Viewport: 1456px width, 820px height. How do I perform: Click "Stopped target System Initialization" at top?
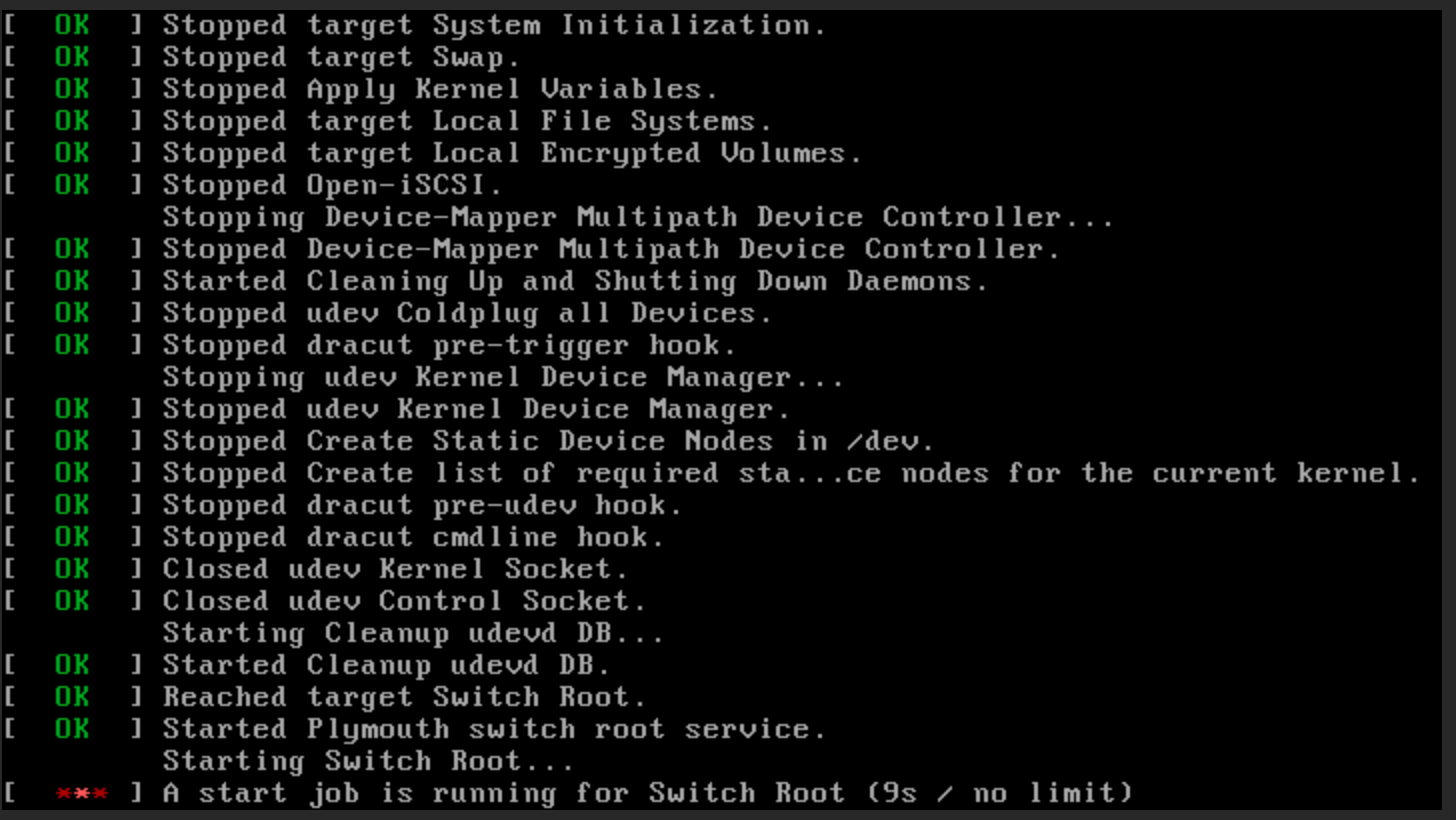494,25
